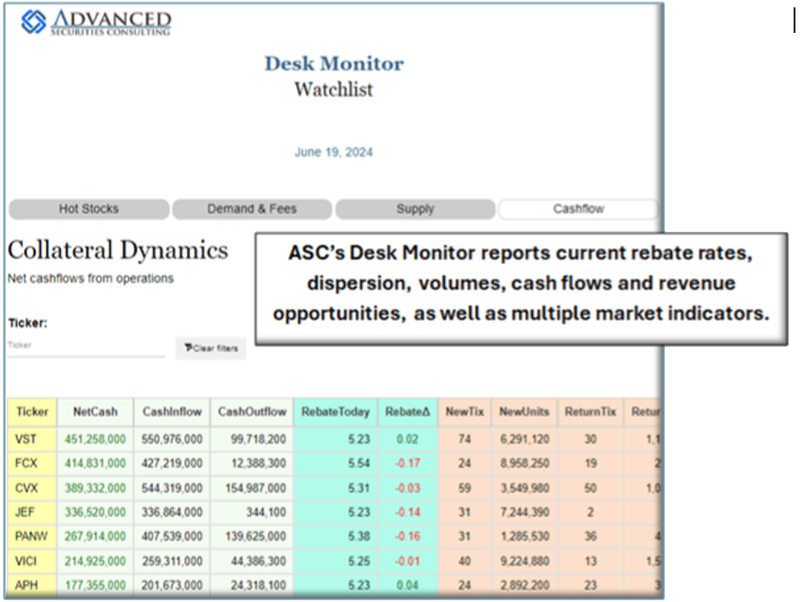
Task: Sort by the NewTix column header
Action: [465, 412]
